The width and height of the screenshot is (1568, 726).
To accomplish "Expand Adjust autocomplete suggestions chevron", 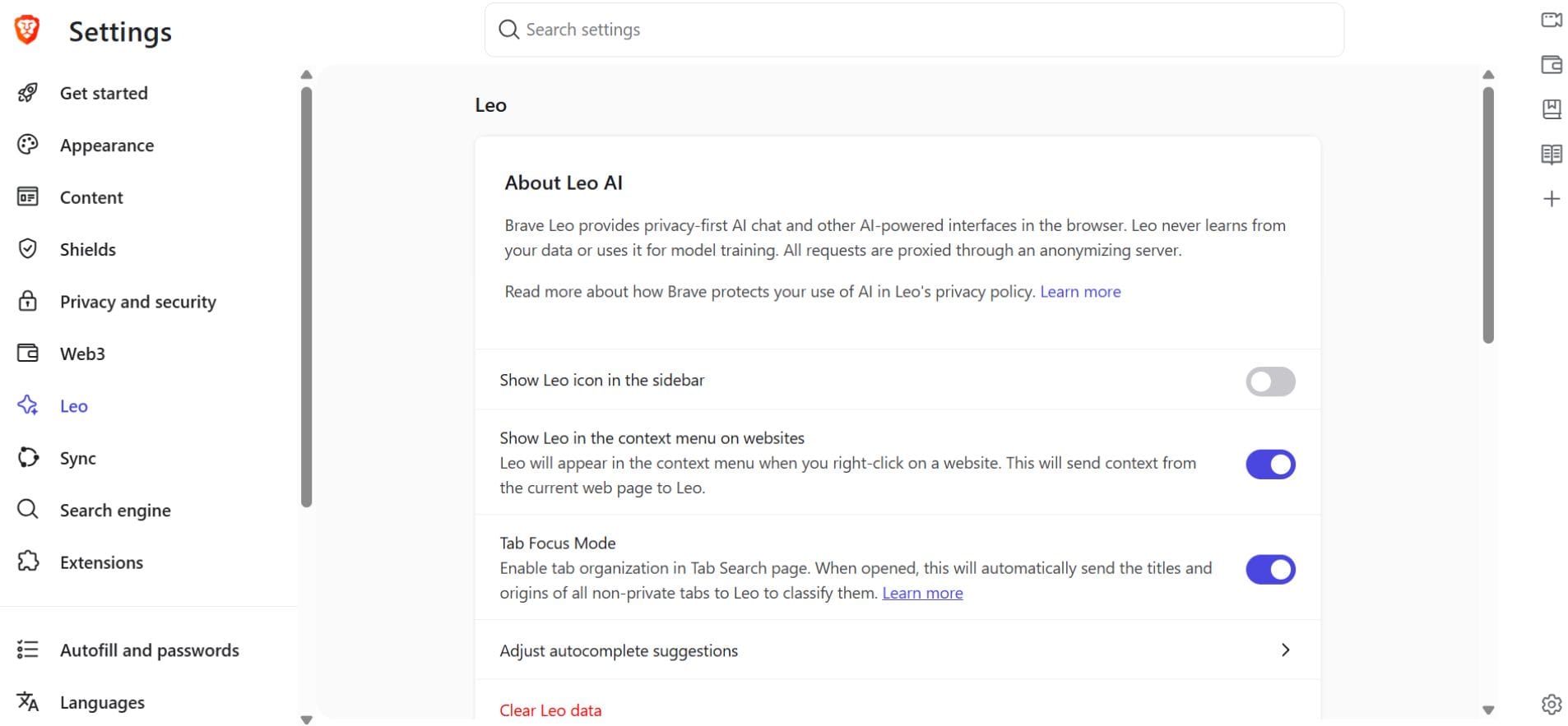I will (x=1285, y=650).
